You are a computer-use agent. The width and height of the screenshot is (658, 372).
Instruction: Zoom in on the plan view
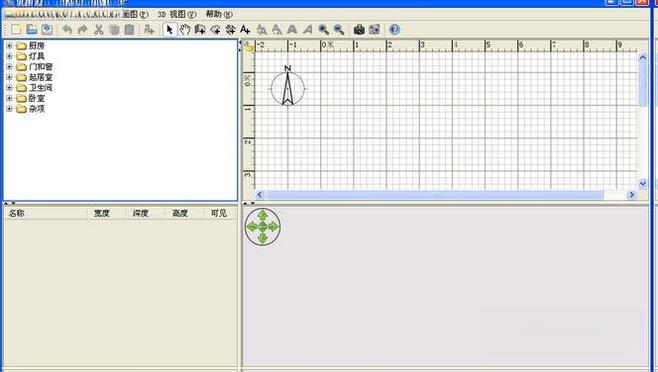[x=323, y=29]
